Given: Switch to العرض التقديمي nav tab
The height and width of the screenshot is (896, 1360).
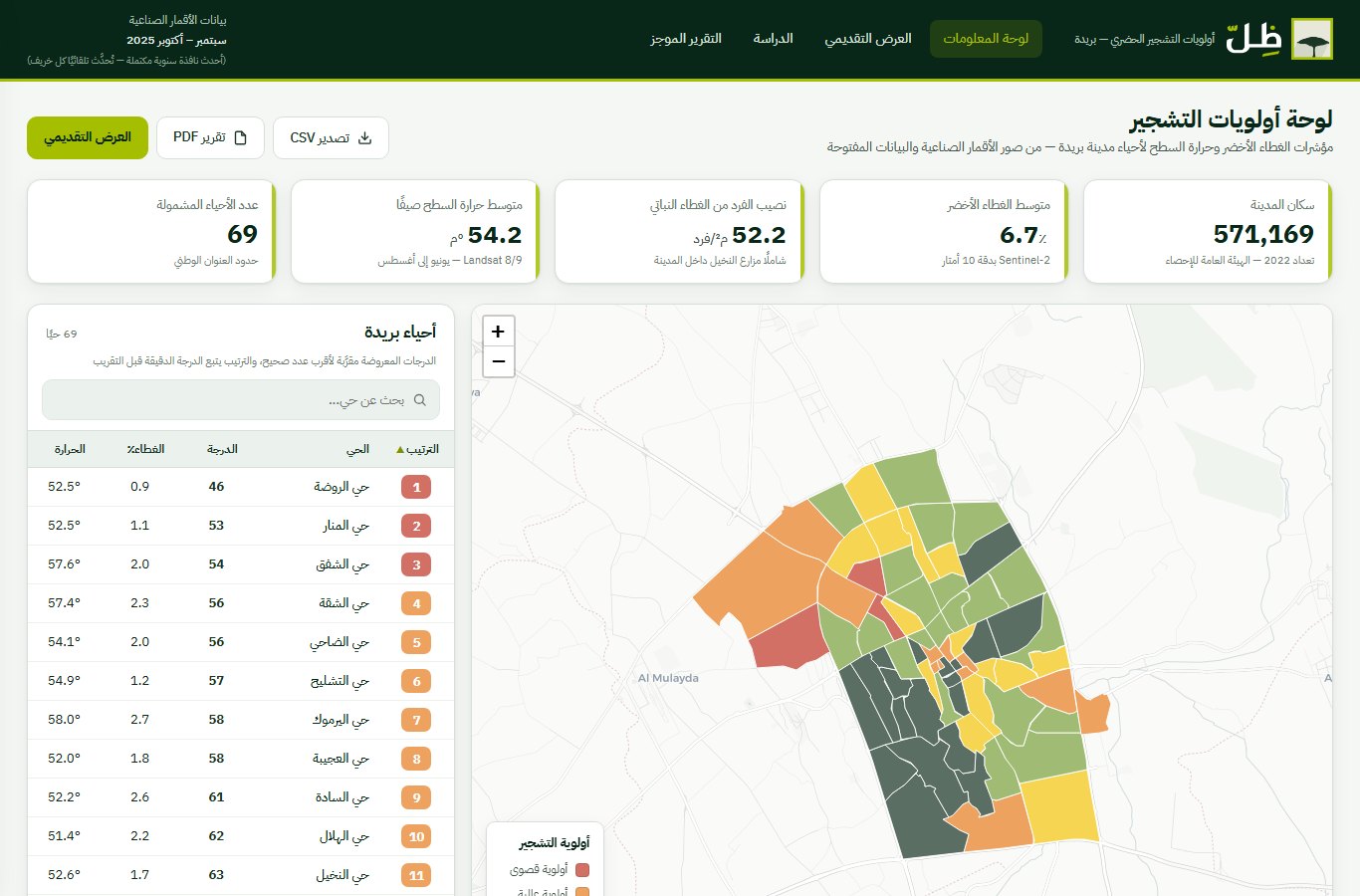Looking at the screenshot, I should (x=868, y=39).
